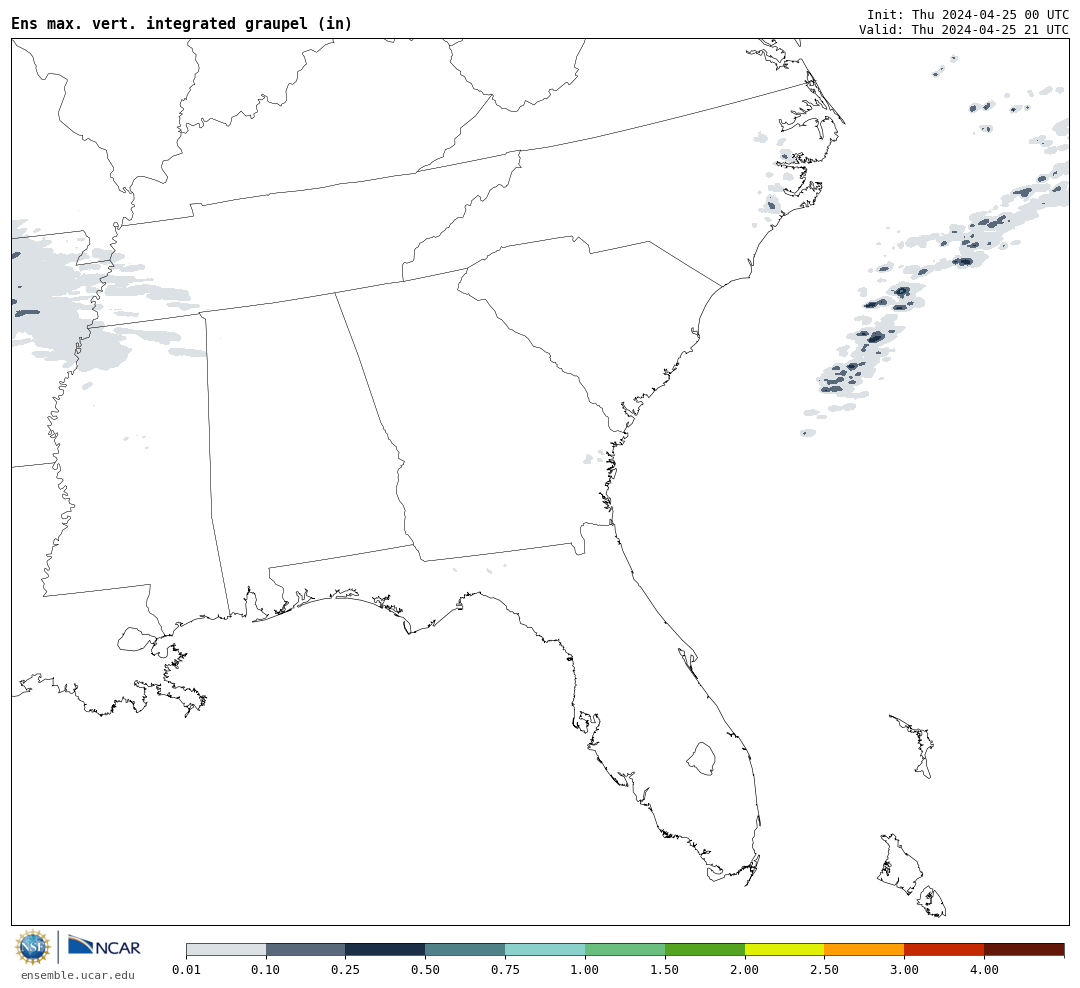The height and width of the screenshot is (988, 1080).
Task: Pick the light gray 0.01–0.10 colorbar segment
Action: coord(226,949)
